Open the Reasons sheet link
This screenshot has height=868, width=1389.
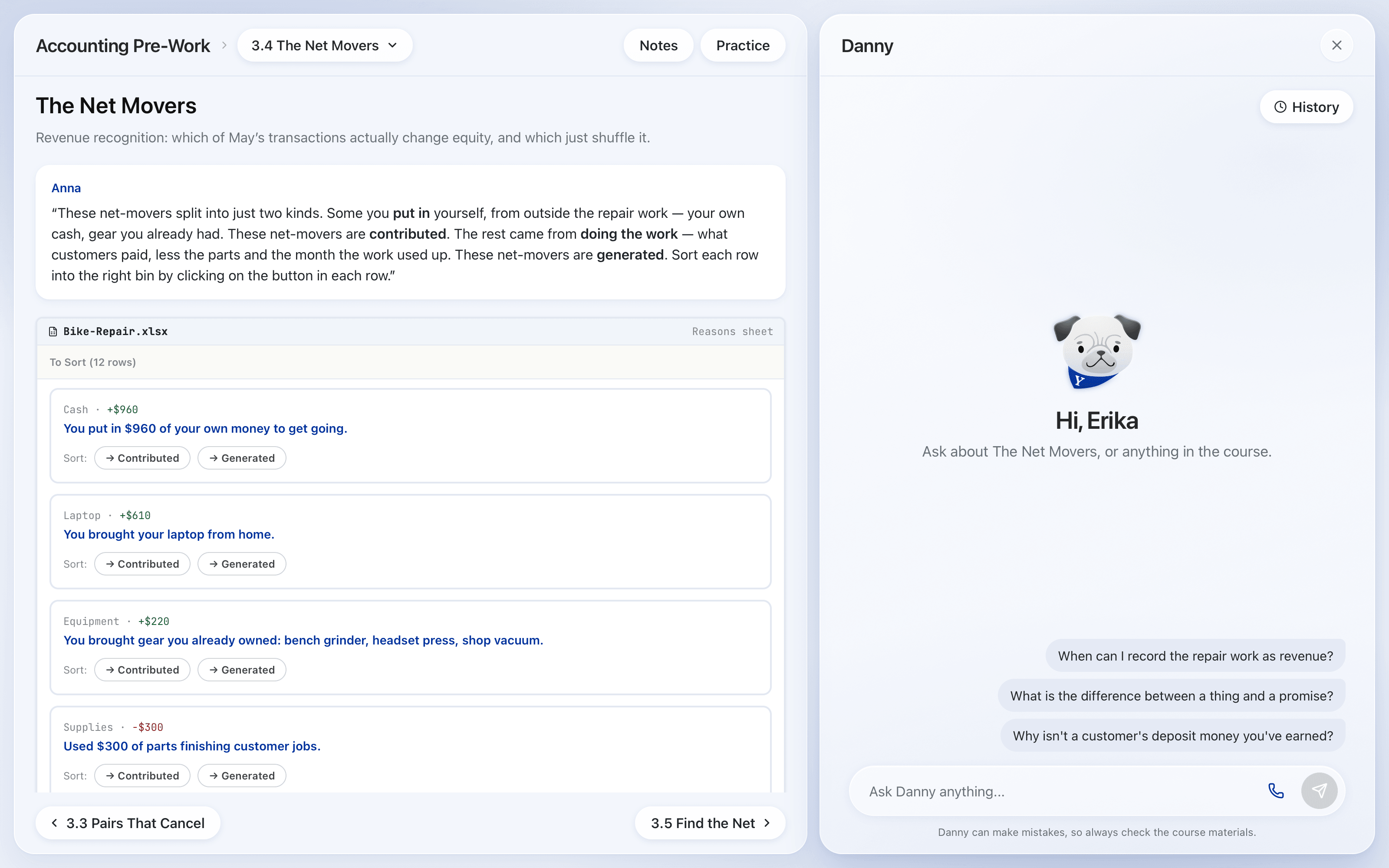(732, 331)
